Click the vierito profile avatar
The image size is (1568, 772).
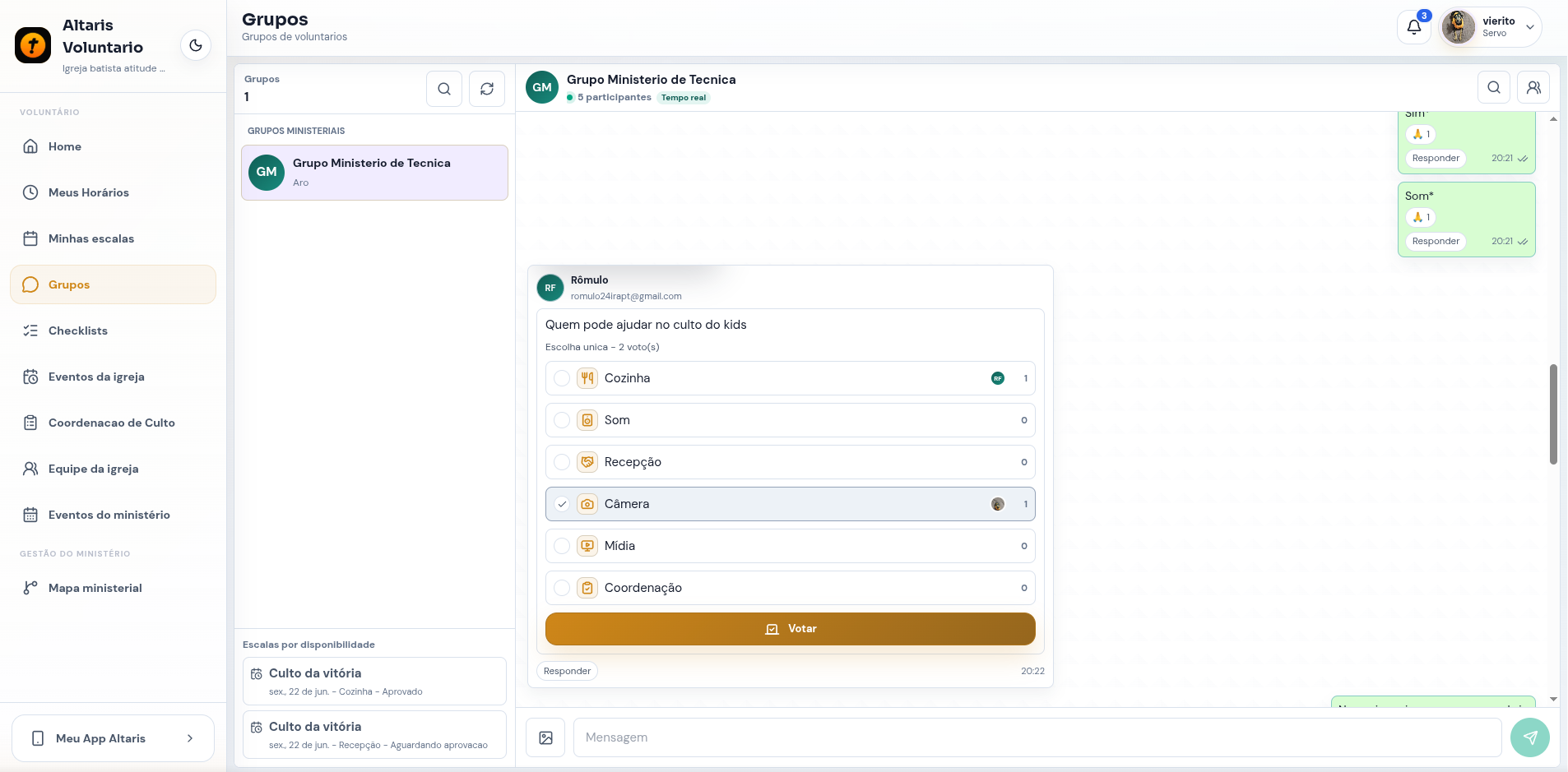pyautogui.click(x=1459, y=27)
